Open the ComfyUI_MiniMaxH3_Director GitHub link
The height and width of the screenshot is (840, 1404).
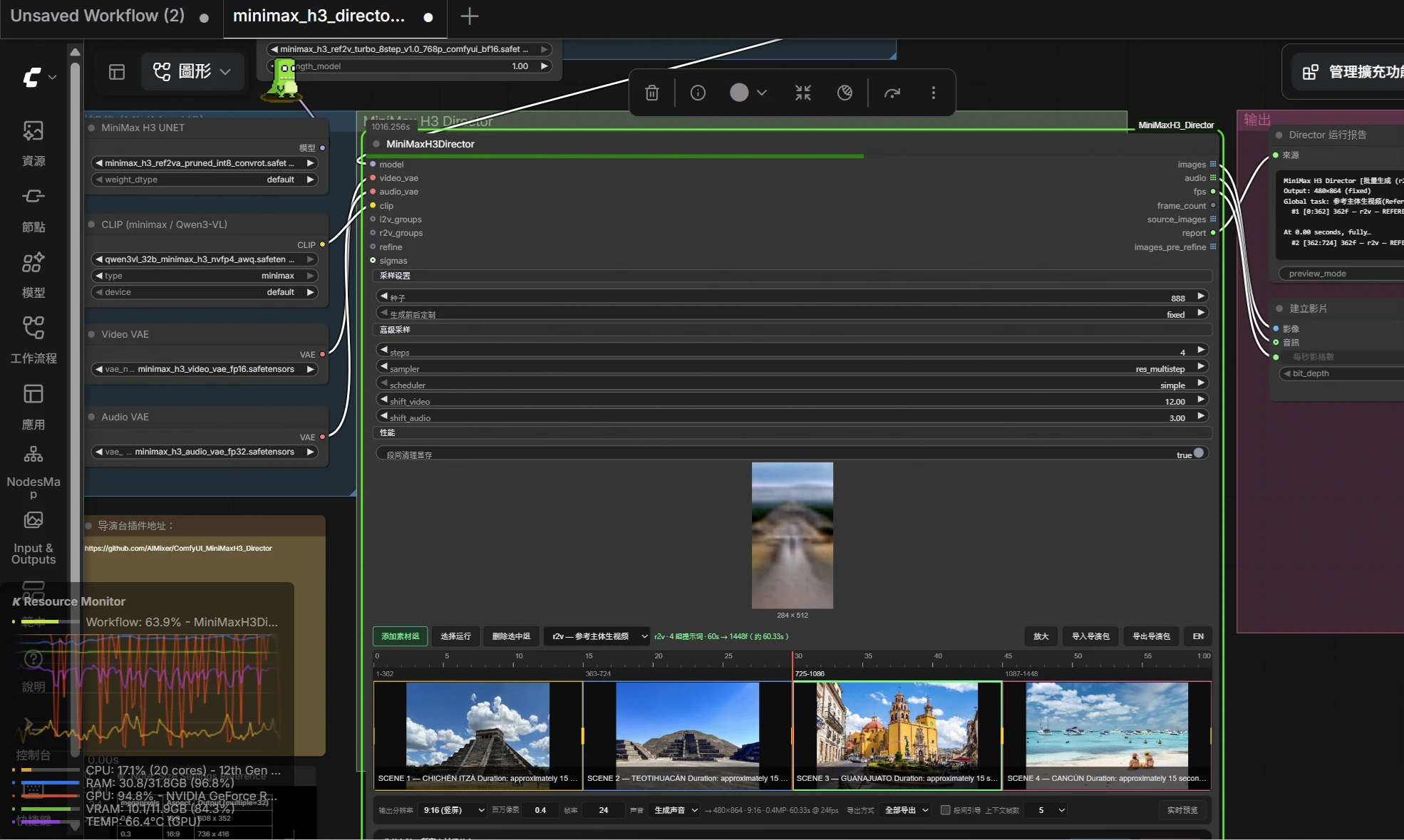pos(178,549)
